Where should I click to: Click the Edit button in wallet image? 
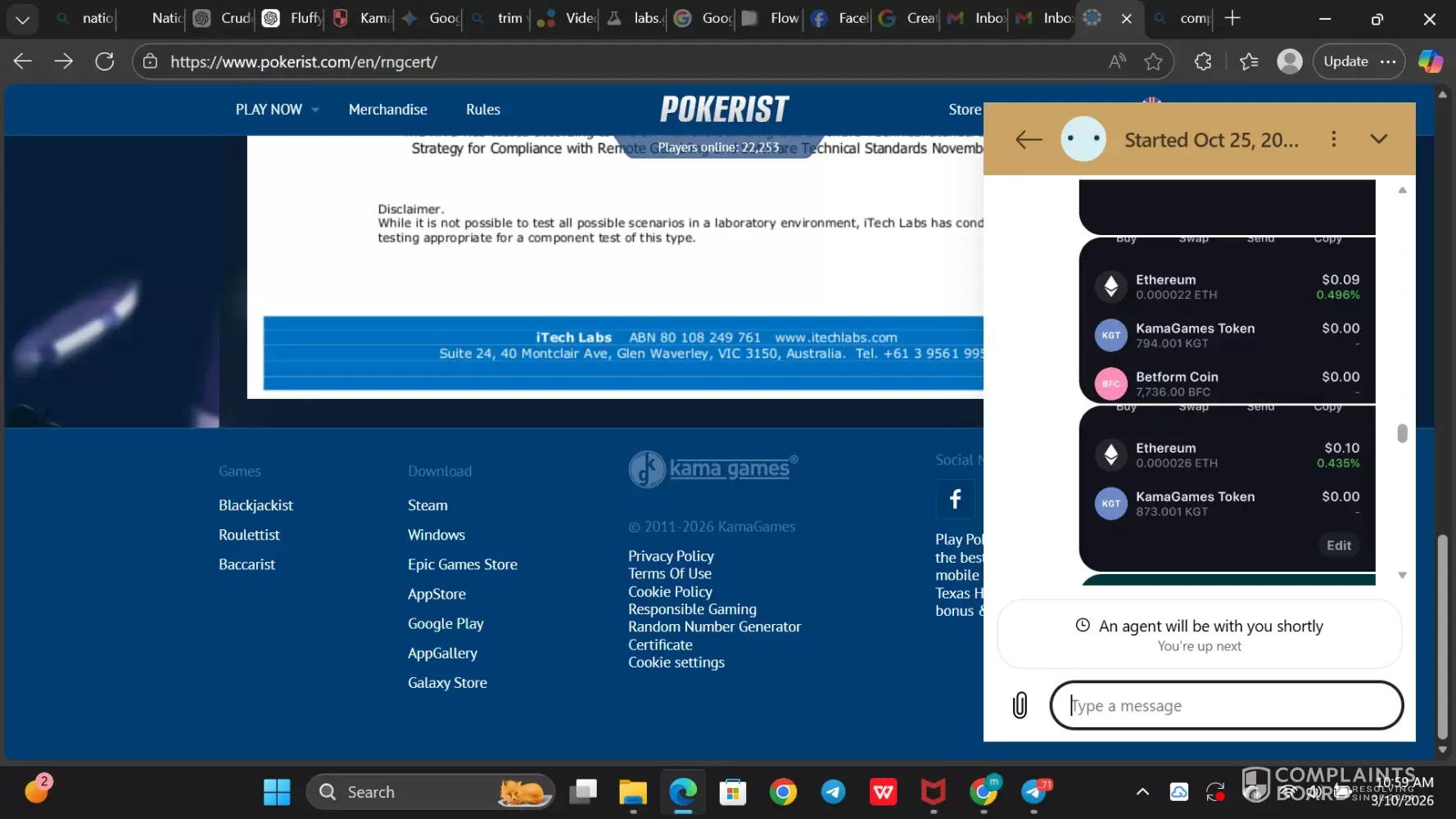tap(1339, 545)
